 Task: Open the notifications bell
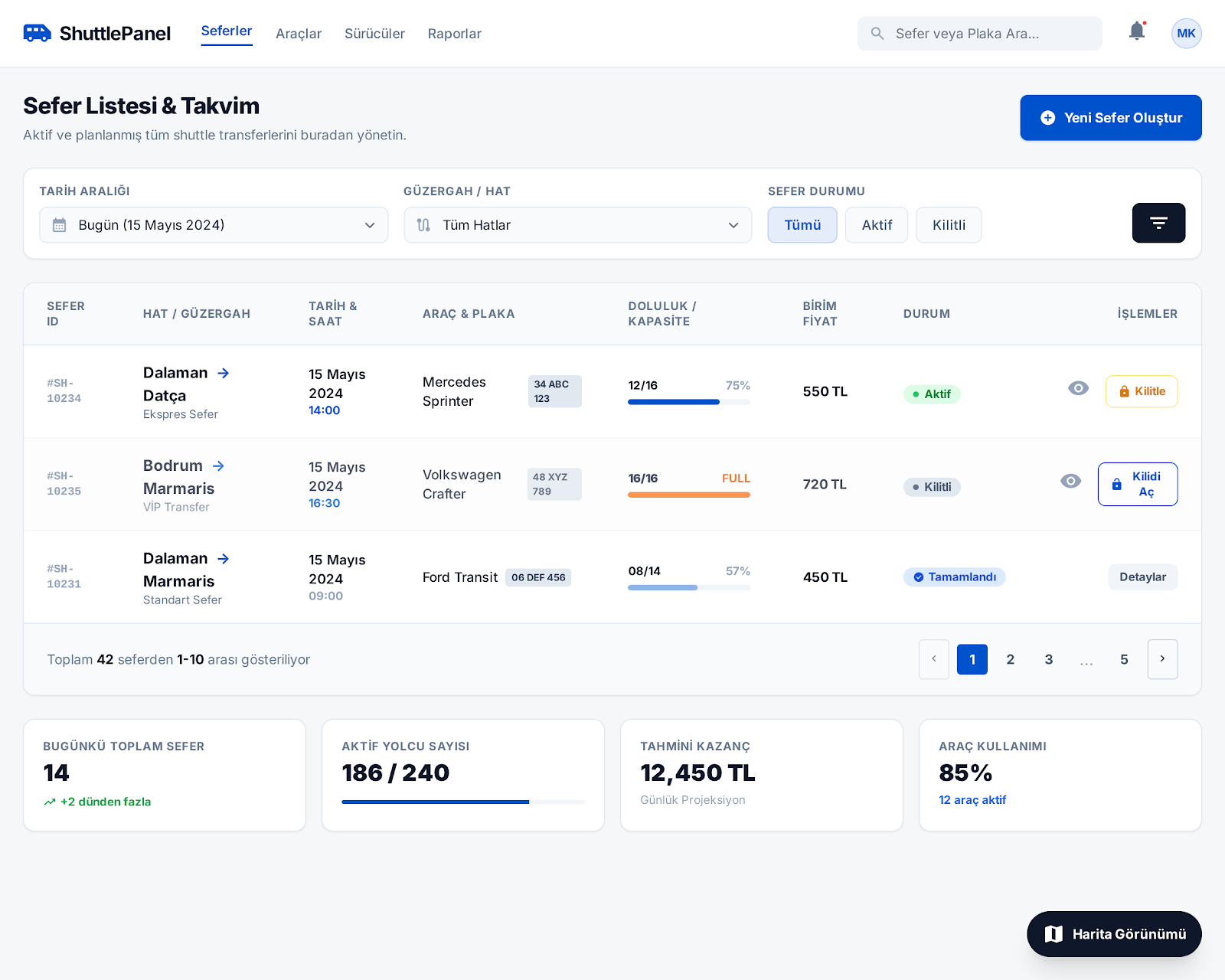[x=1137, y=31]
